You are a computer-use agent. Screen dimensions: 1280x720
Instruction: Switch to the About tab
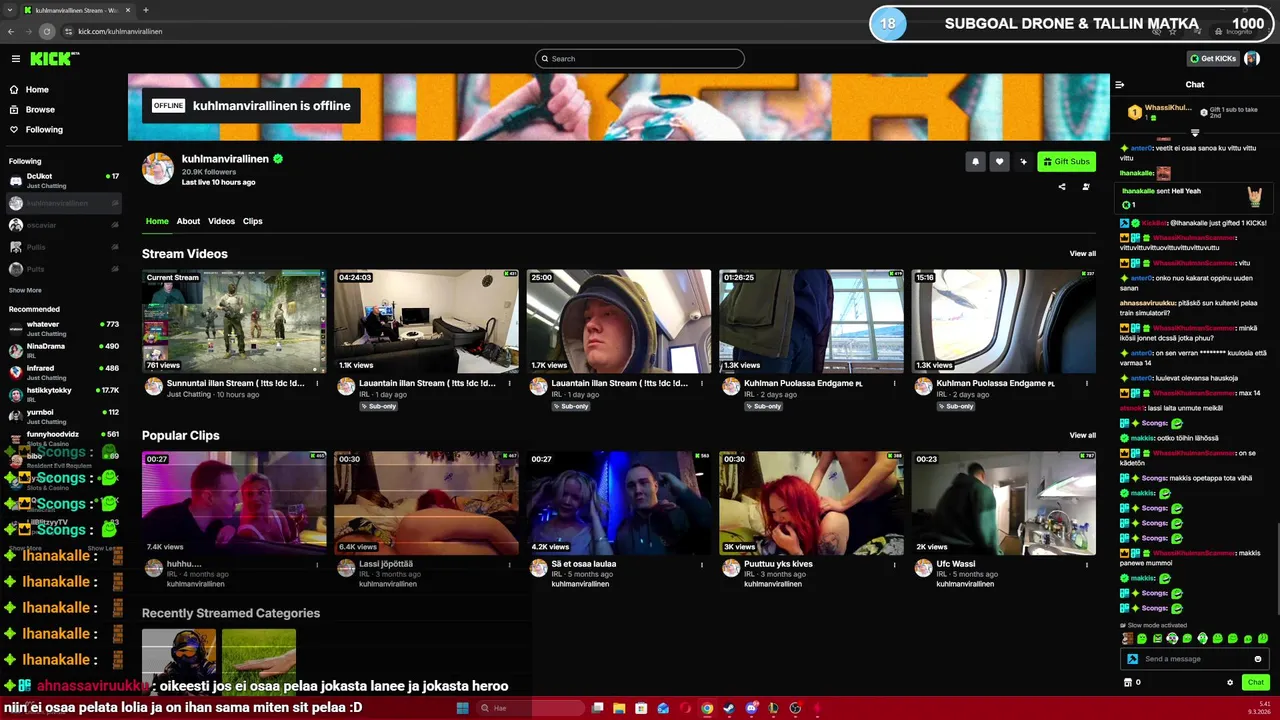[x=188, y=221]
